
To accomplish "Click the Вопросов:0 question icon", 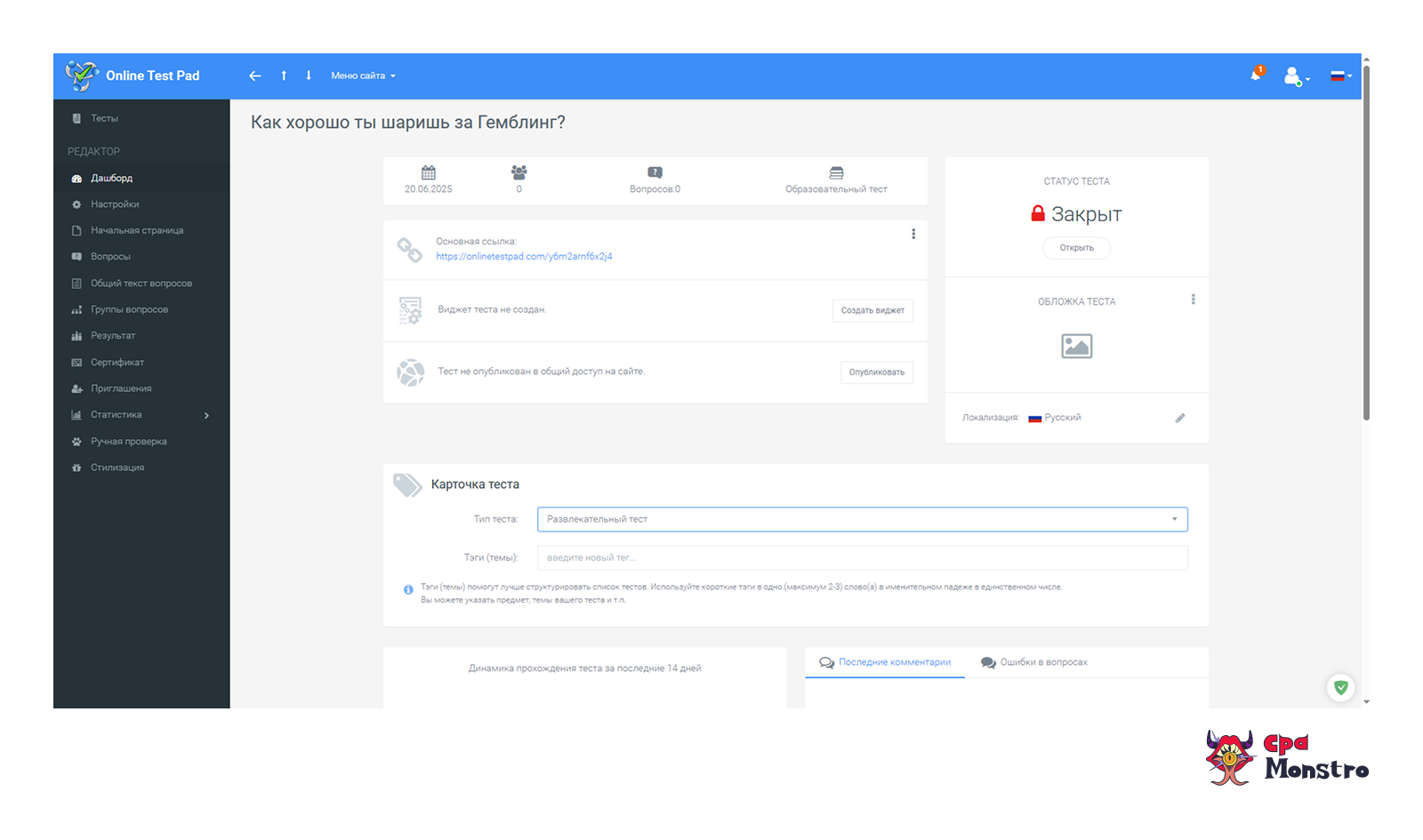I will tap(655, 172).
